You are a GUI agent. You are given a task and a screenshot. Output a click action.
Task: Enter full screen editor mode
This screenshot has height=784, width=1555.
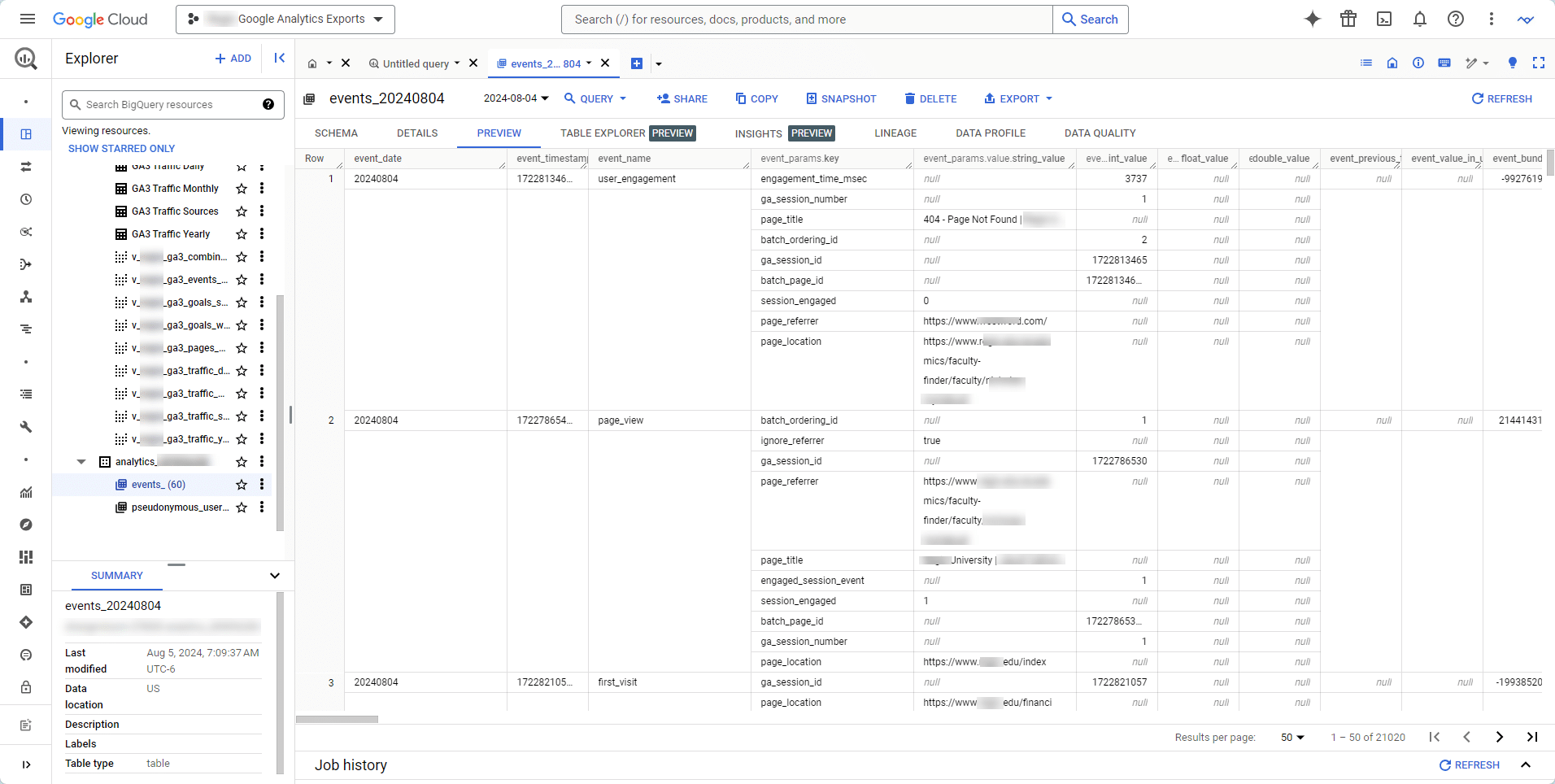tap(1540, 63)
